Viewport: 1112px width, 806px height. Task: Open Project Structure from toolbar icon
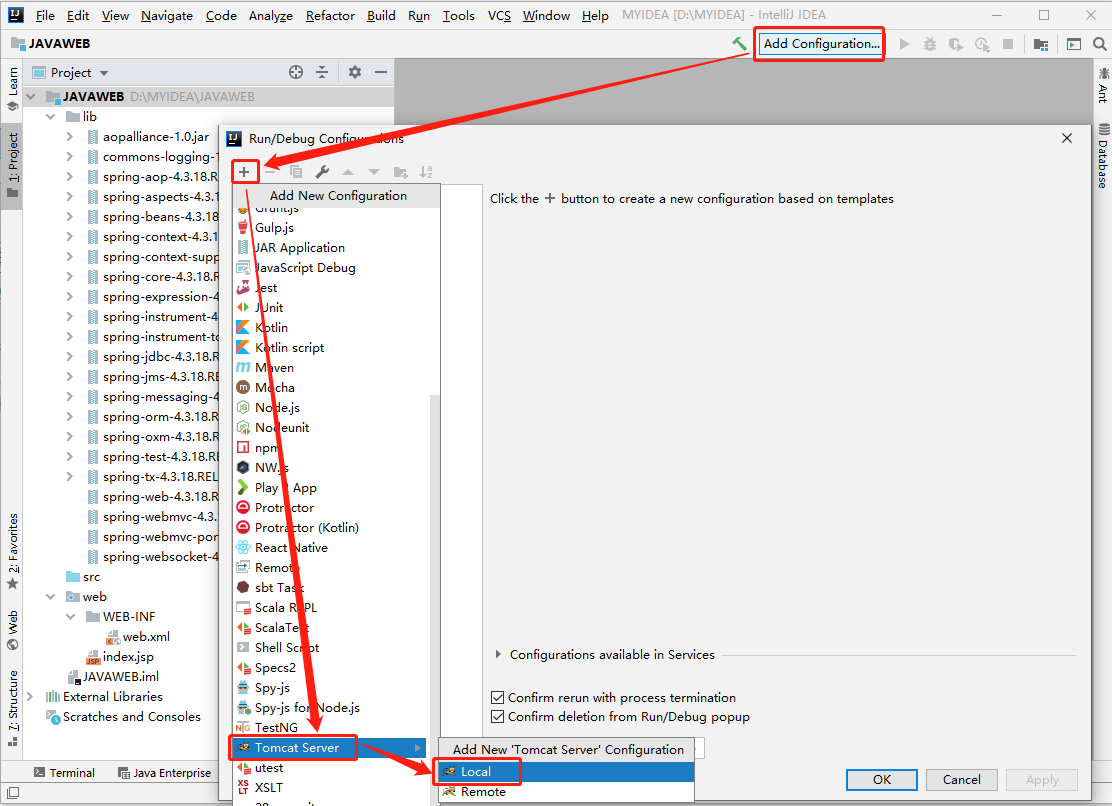coord(1041,45)
